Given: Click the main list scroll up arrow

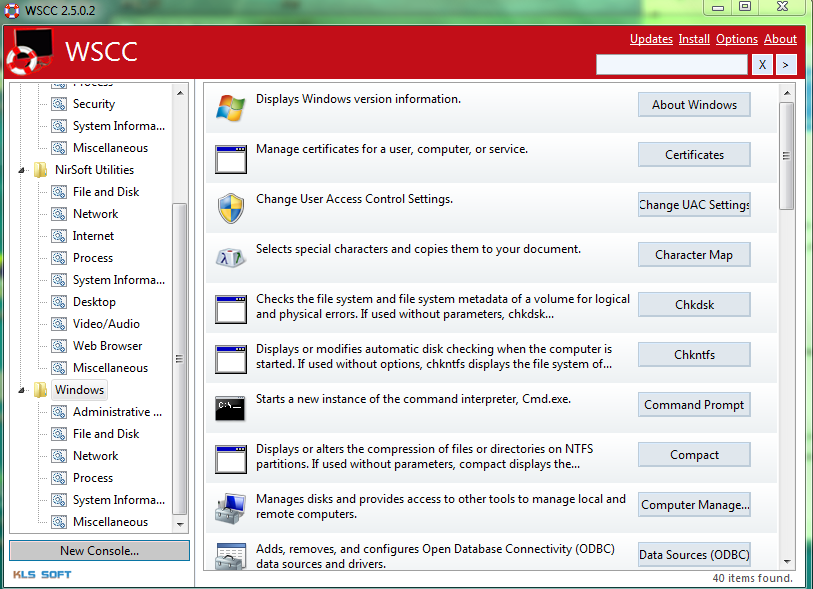Looking at the screenshot, I should point(787,93).
